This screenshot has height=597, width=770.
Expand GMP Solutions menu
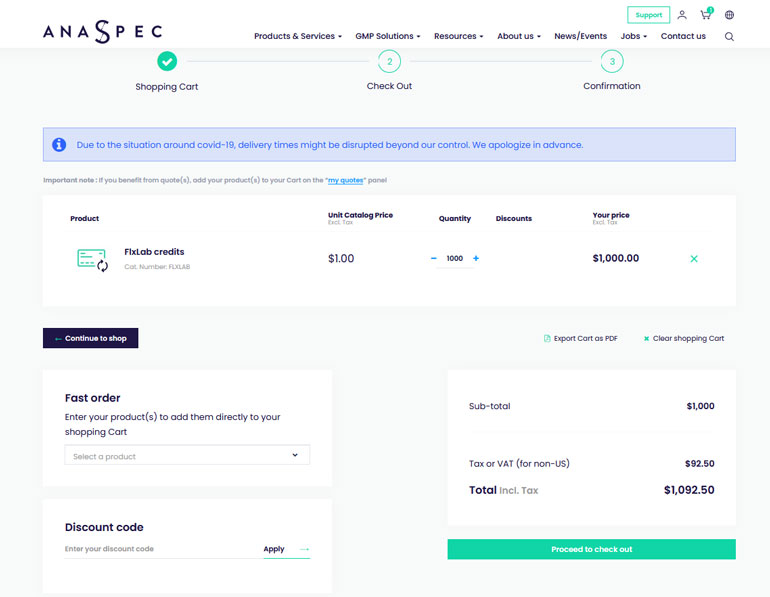click(x=387, y=36)
